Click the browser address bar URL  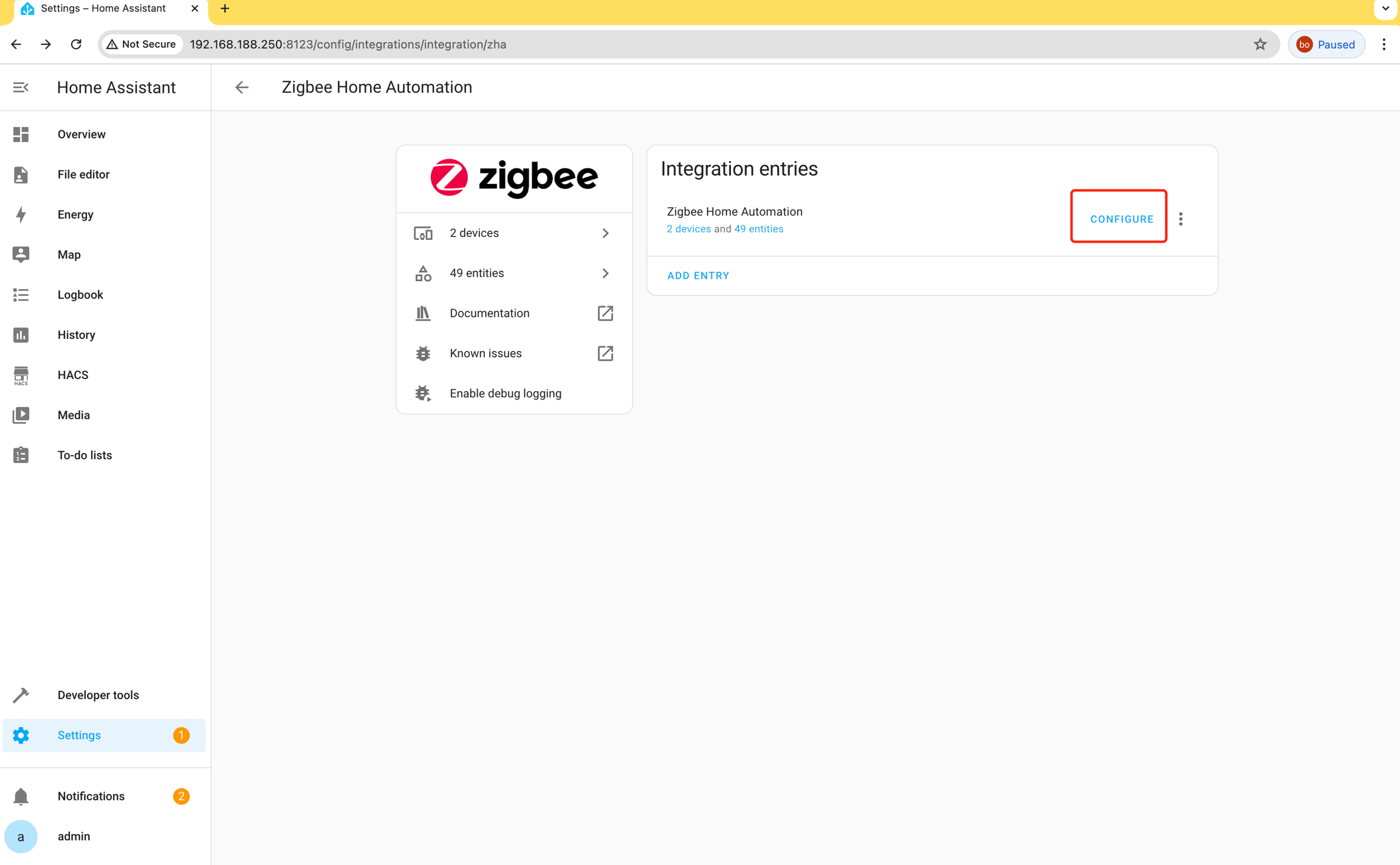click(x=348, y=44)
